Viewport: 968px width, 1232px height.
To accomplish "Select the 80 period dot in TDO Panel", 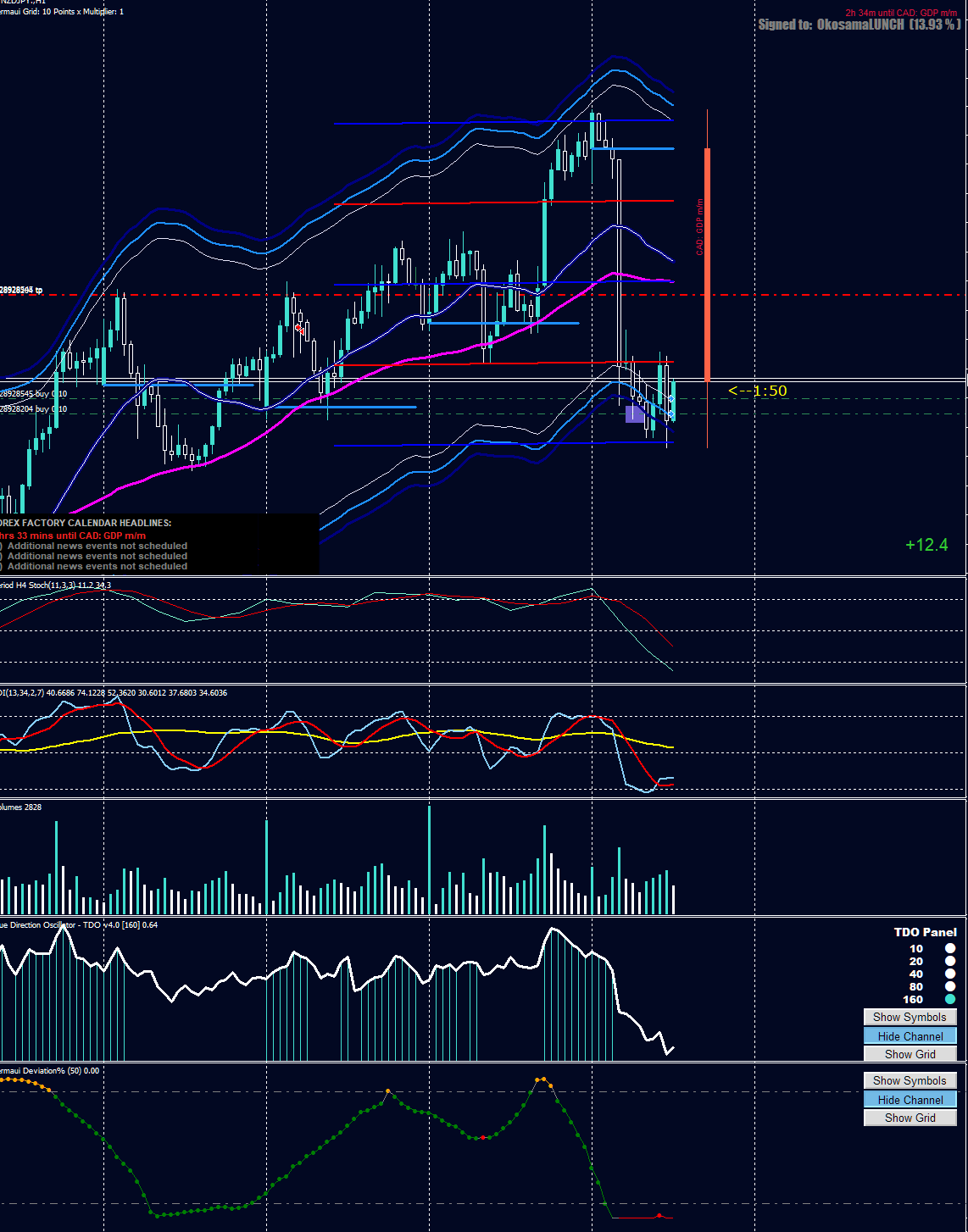I will [950, 986].
